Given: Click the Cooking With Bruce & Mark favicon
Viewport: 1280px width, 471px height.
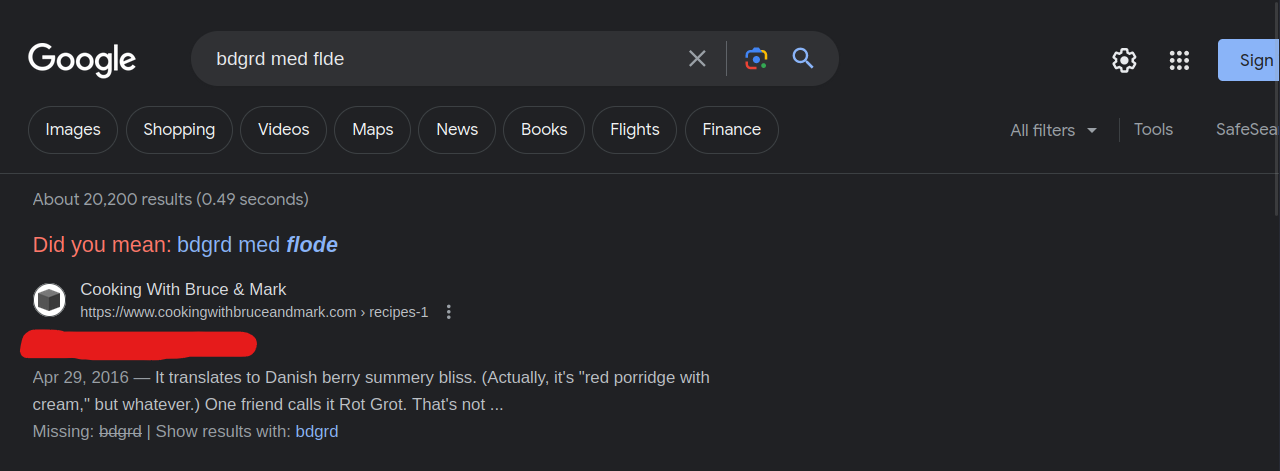Looking at the screenshot, I should click(49, 300).
